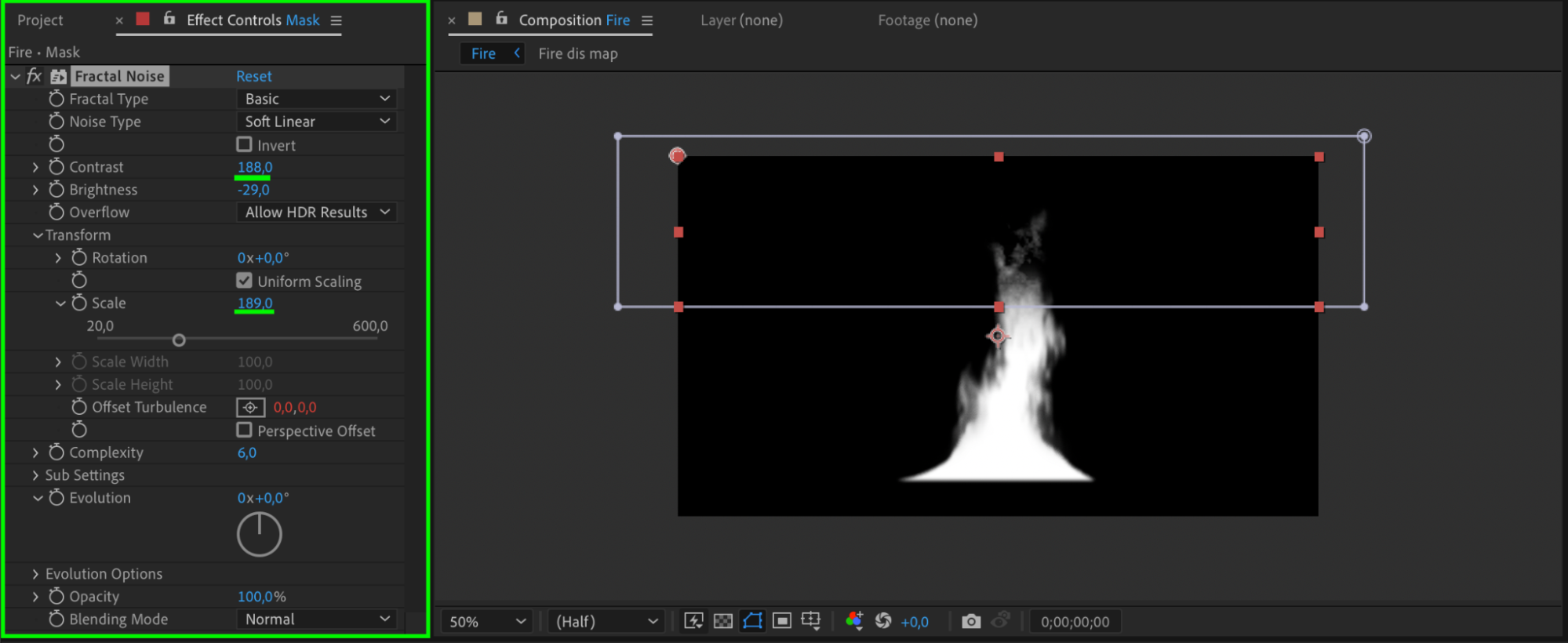Click the Contrast value 188,0
The height and width of the screenshot is (643, 1568).
coord(255,167)
